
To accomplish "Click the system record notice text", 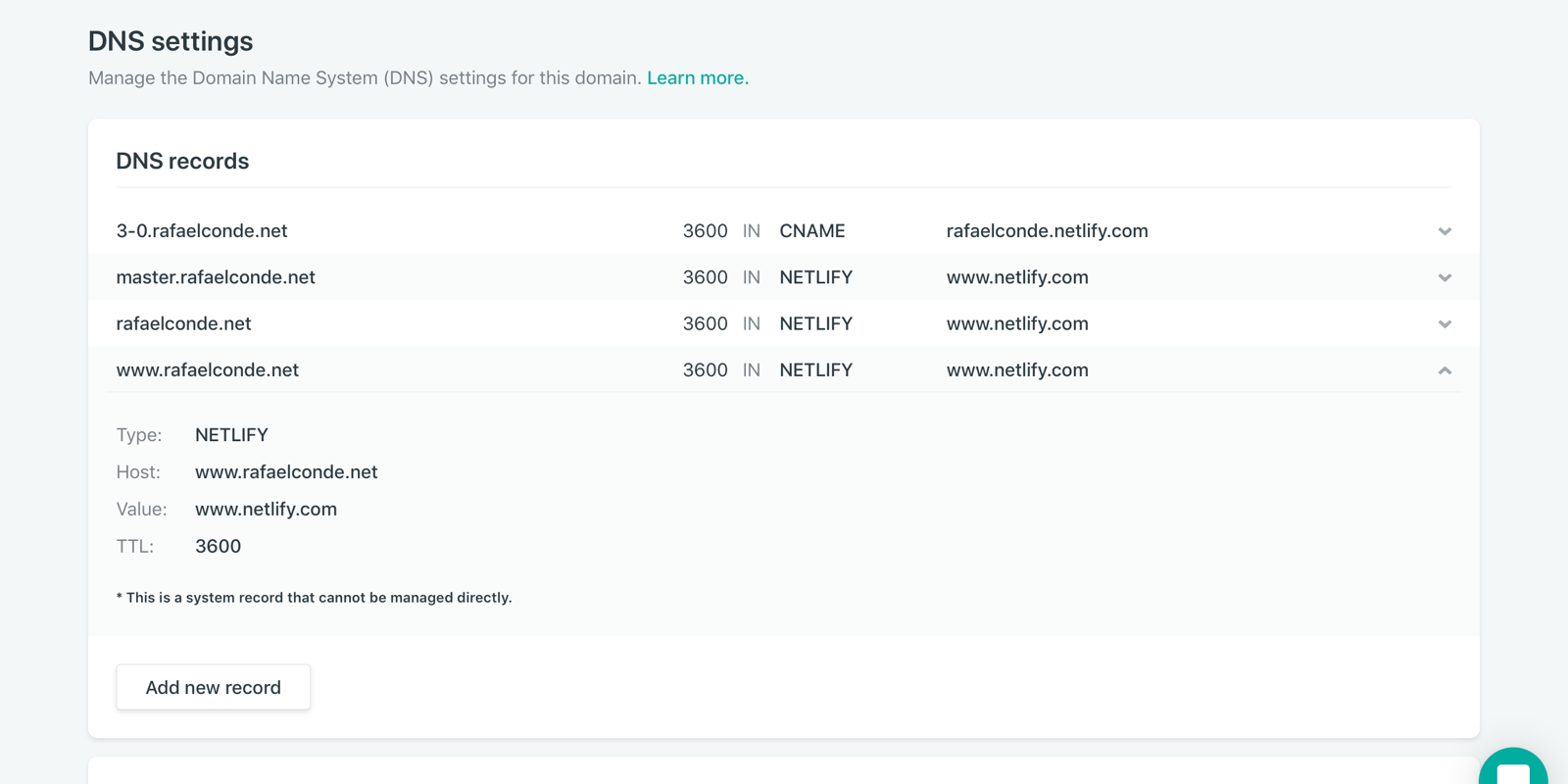I will (x=314, y=598).
